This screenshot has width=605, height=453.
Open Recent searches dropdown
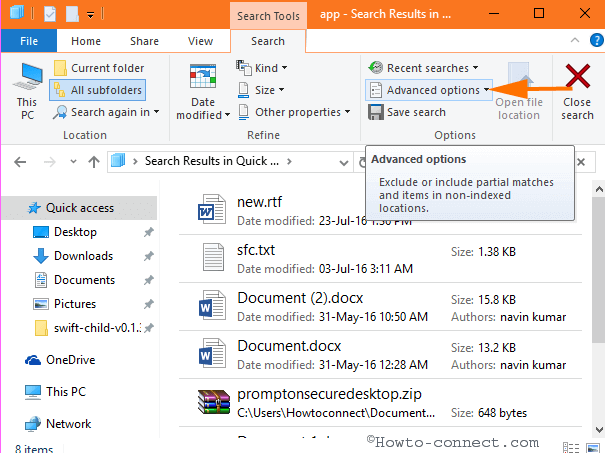coord(423,68)
